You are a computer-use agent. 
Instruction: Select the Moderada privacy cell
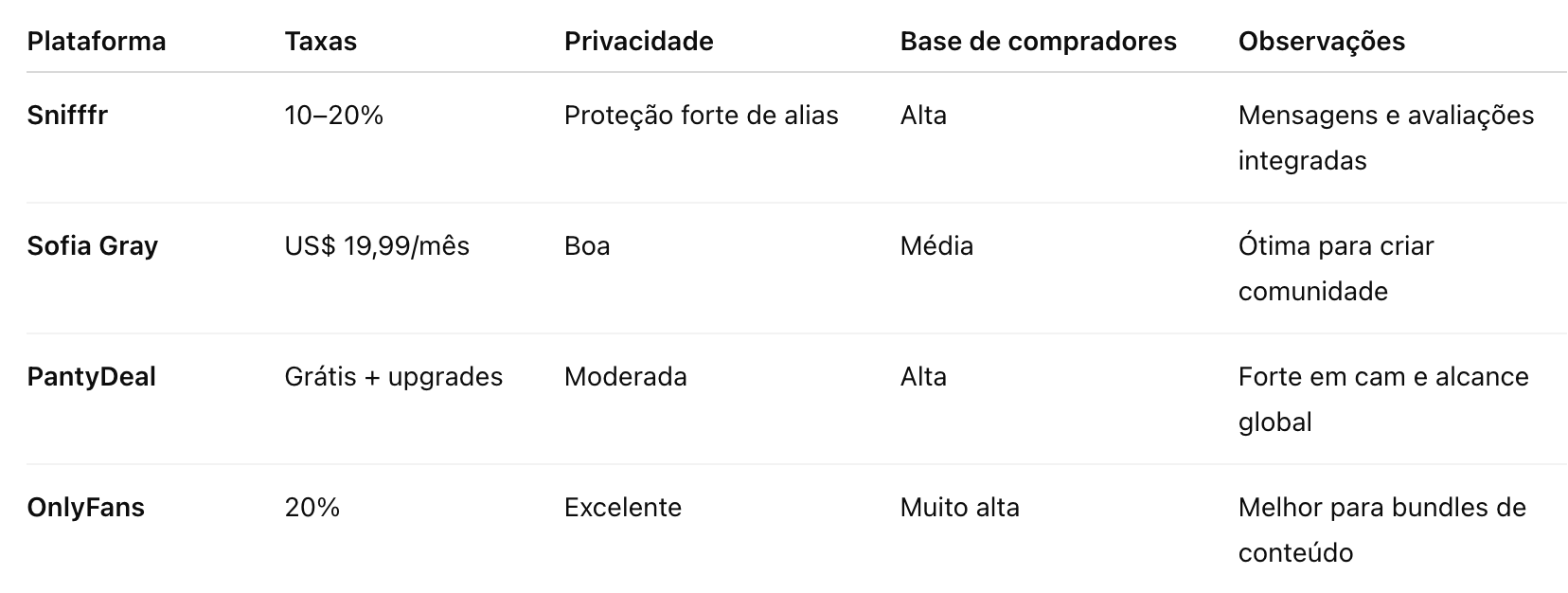[625, 377]
